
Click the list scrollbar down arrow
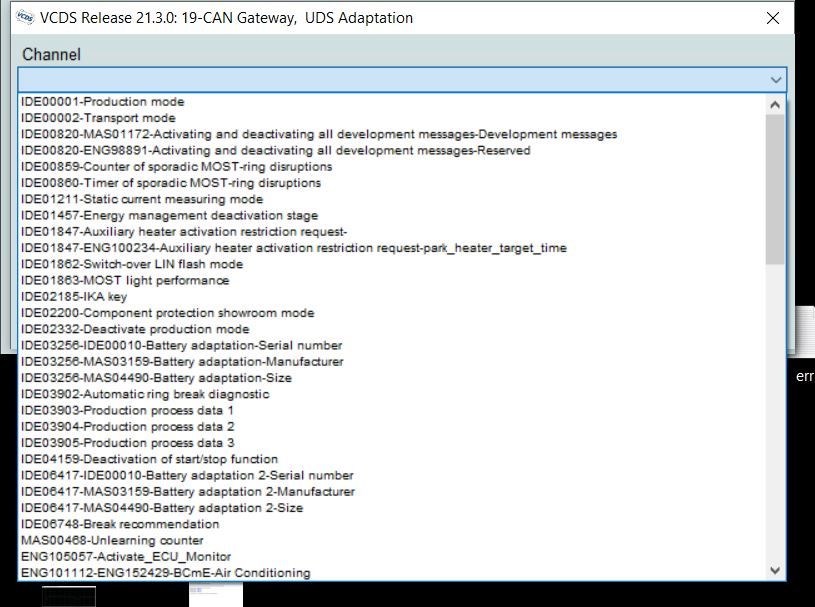click(x=775, y=571)
